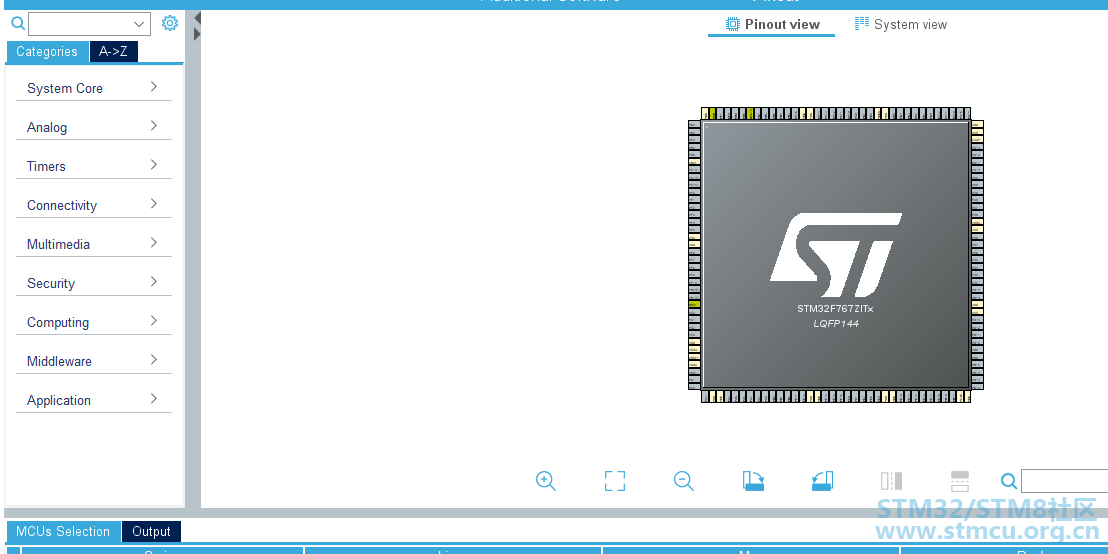Rotate chip clockwise icon

click(753, 481)
